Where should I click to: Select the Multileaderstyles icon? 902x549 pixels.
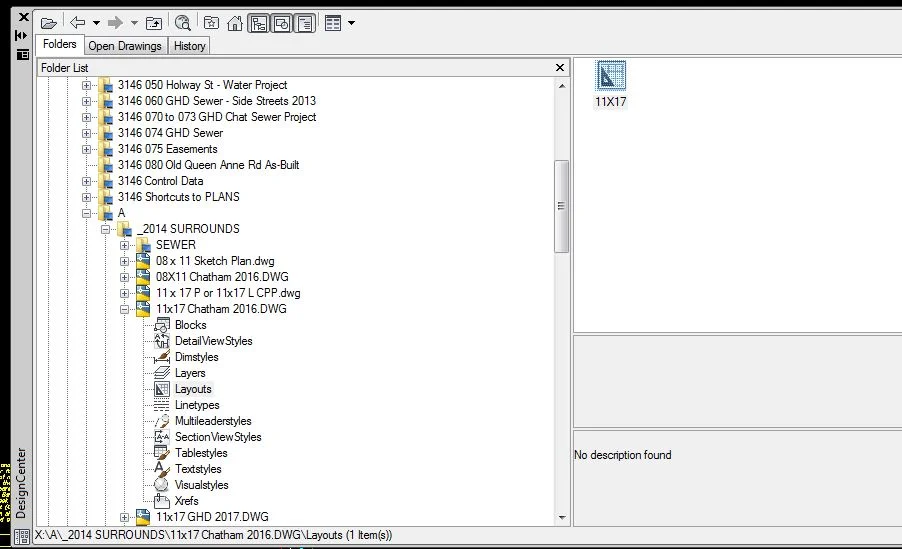pyautogui.click(x=162, y=421)
